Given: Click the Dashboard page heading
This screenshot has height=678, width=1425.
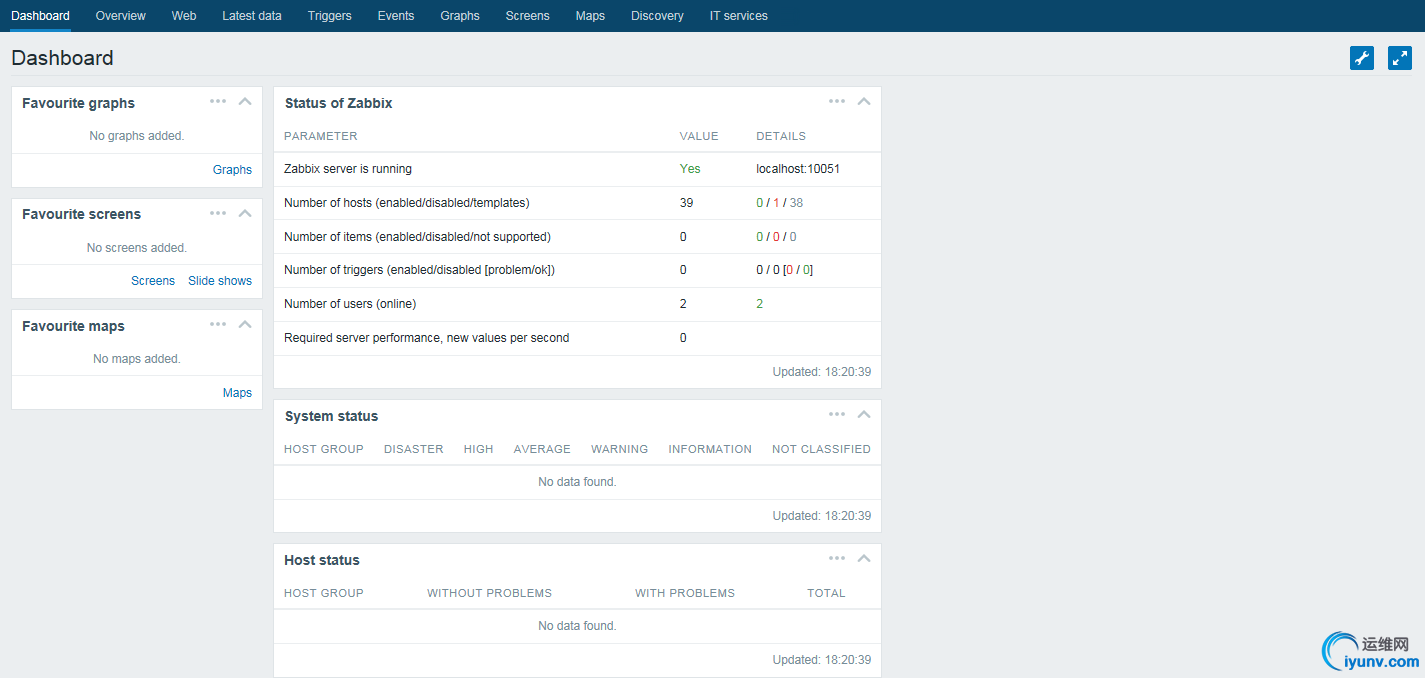Looking at the screenshot, I should 62,58.
